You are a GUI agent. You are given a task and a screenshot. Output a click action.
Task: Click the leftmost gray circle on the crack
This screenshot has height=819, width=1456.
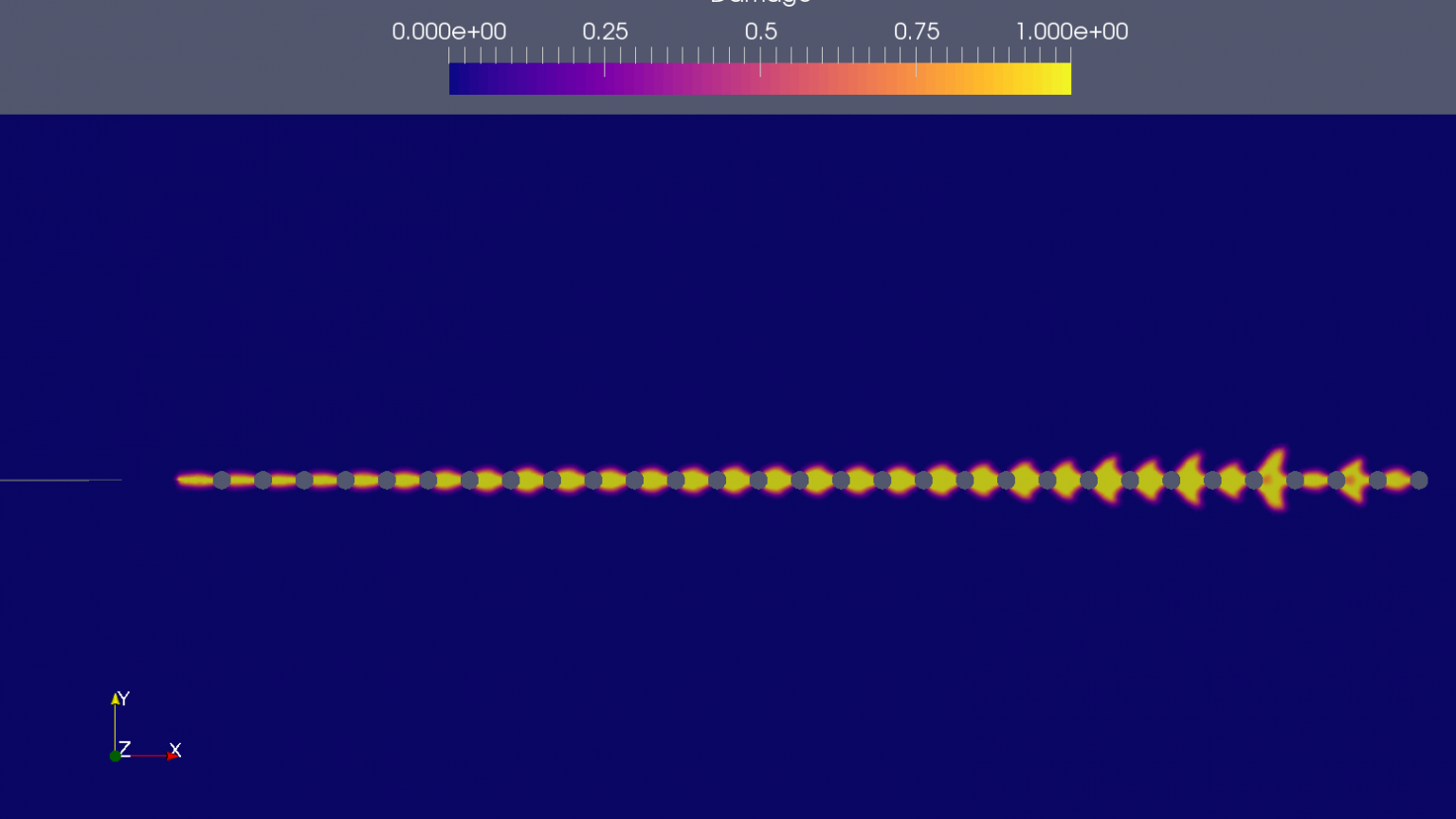pos(222,481)
